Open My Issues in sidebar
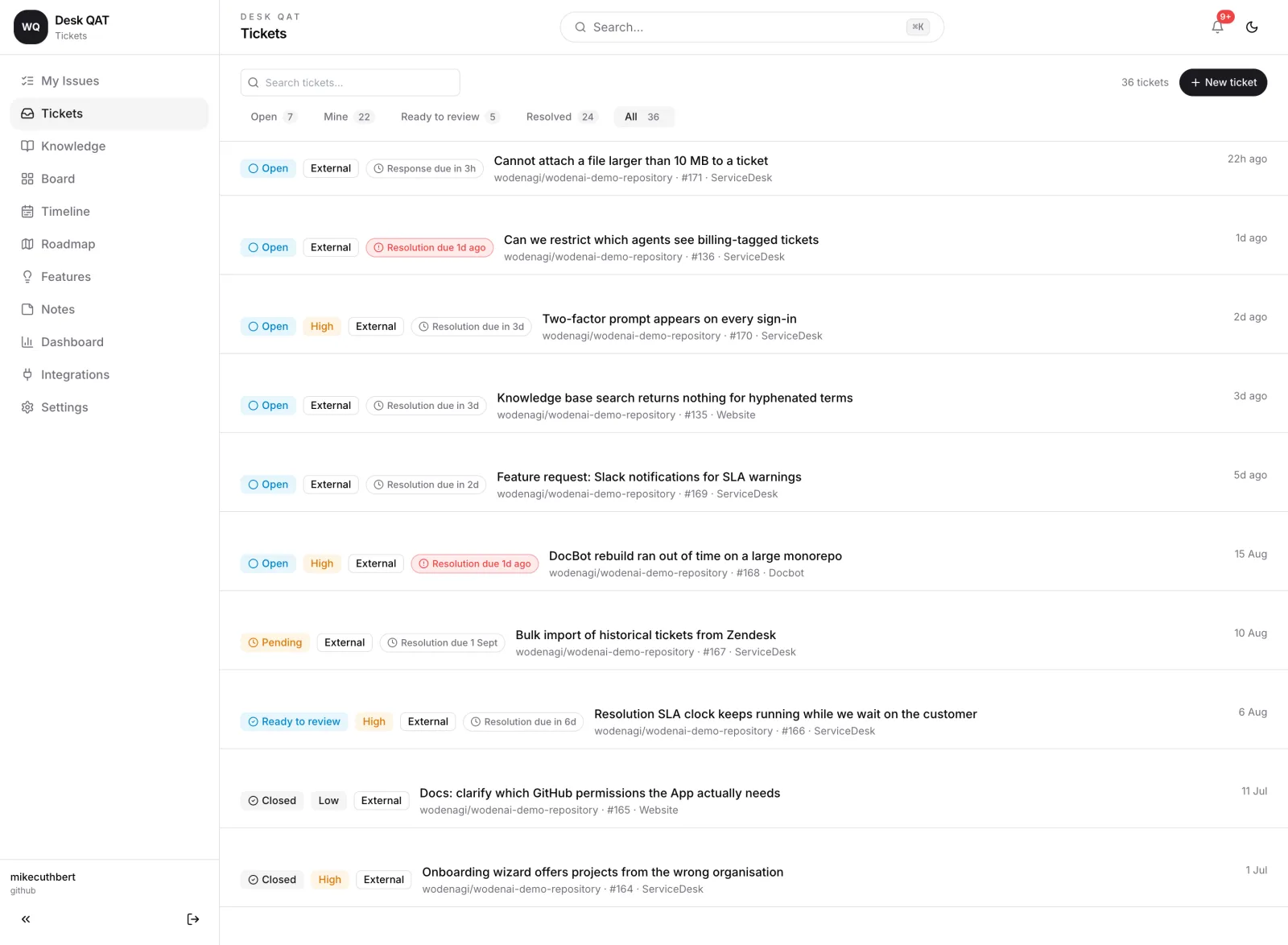 (x=109, y=81)
